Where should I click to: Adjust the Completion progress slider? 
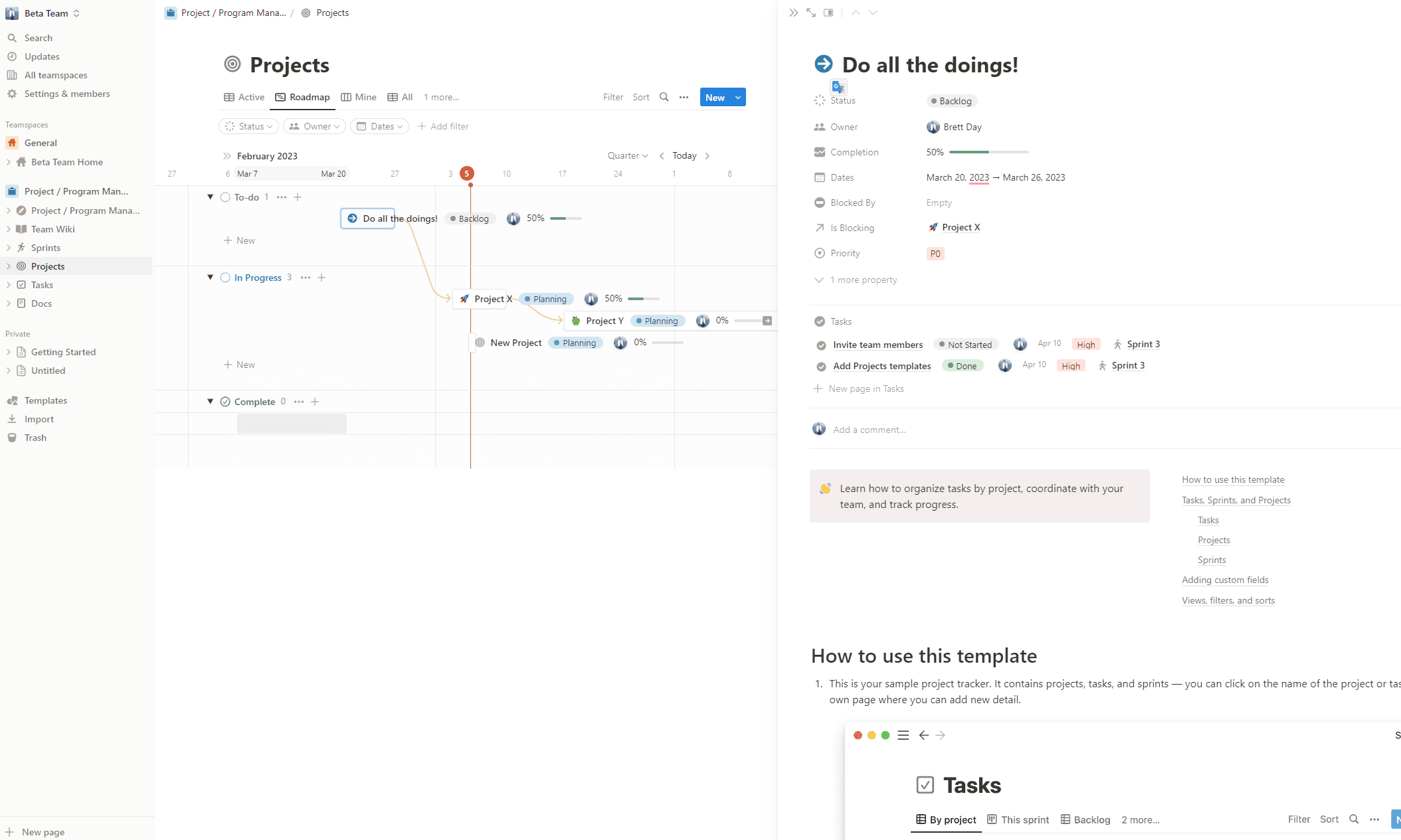tap(988, 151)
